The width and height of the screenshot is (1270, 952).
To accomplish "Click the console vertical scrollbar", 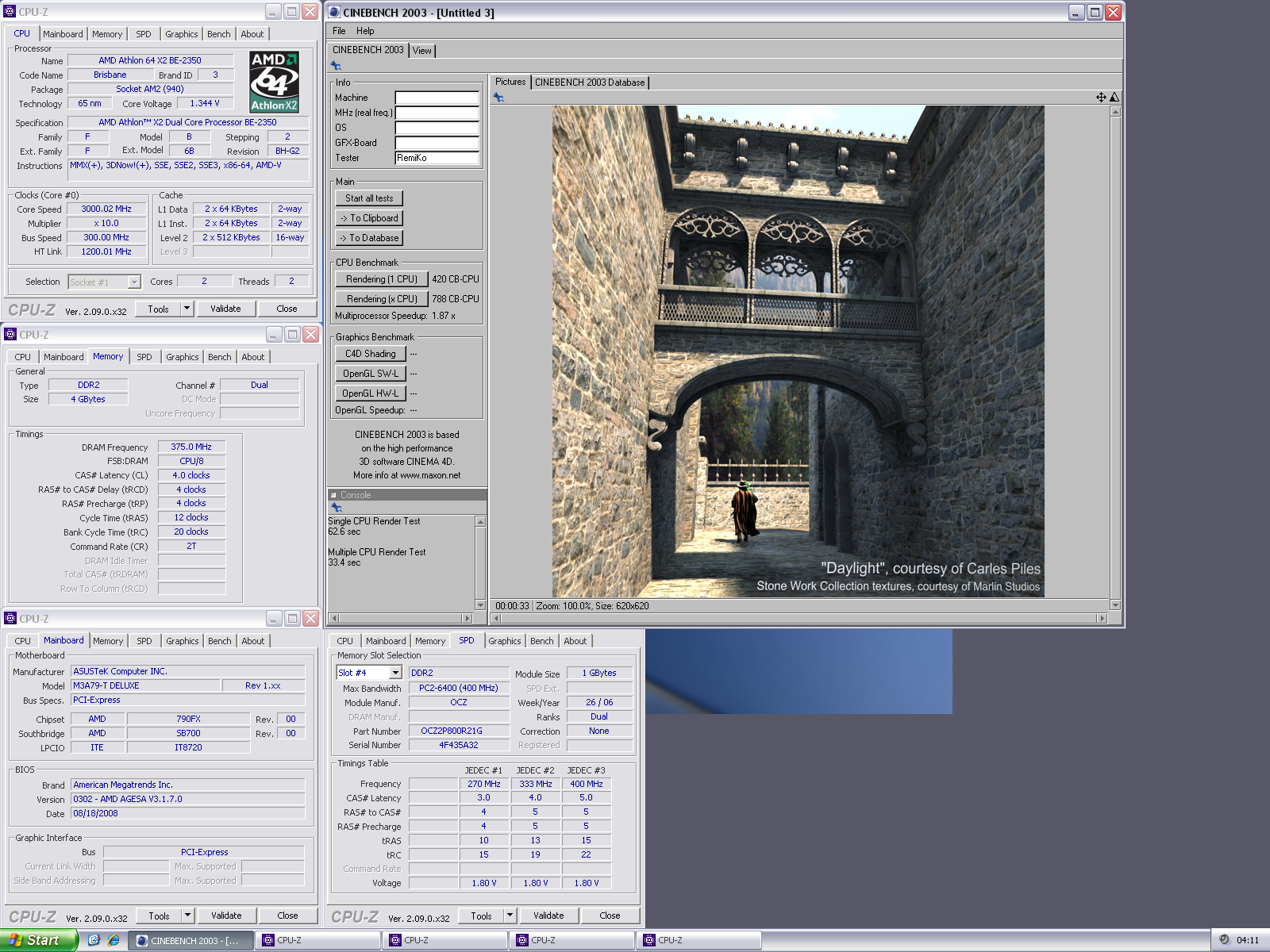I will pos(480,563).
